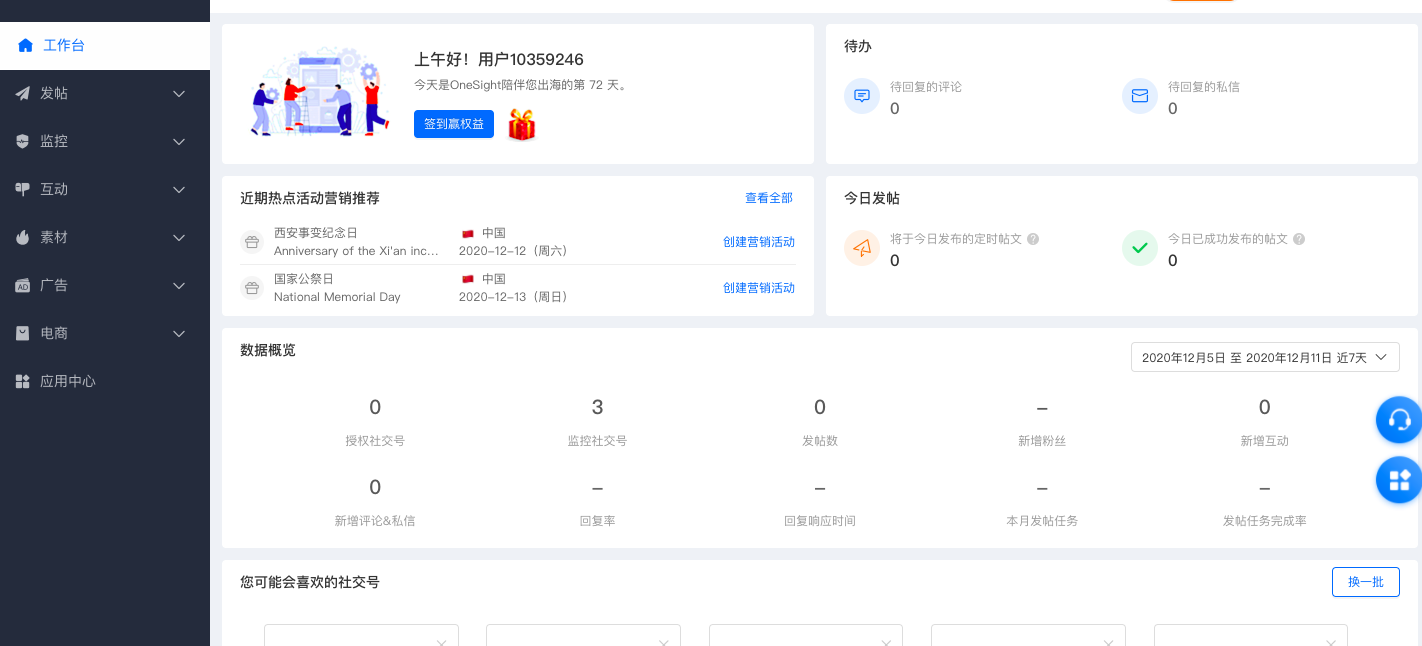Expand the 发帖 sidebar section chevron

point(179,93)
